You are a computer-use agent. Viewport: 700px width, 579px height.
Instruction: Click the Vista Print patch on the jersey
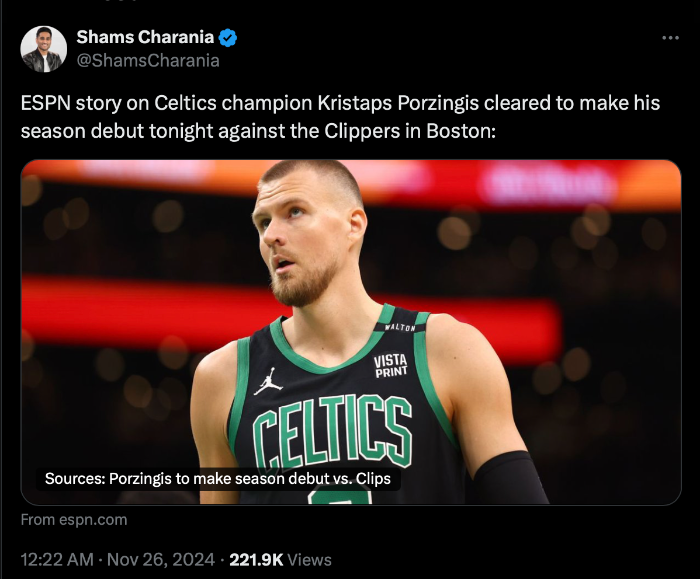click(x=390, y=365)
